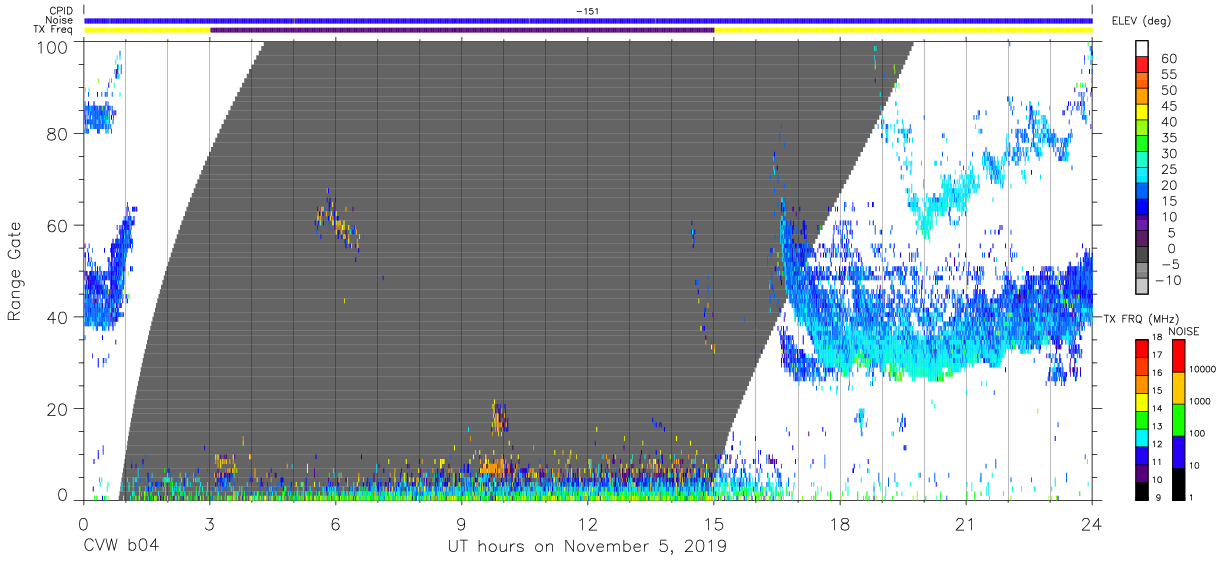
Task: Click the red segment of the ELEV color bar
Action: coord(1142,64)
